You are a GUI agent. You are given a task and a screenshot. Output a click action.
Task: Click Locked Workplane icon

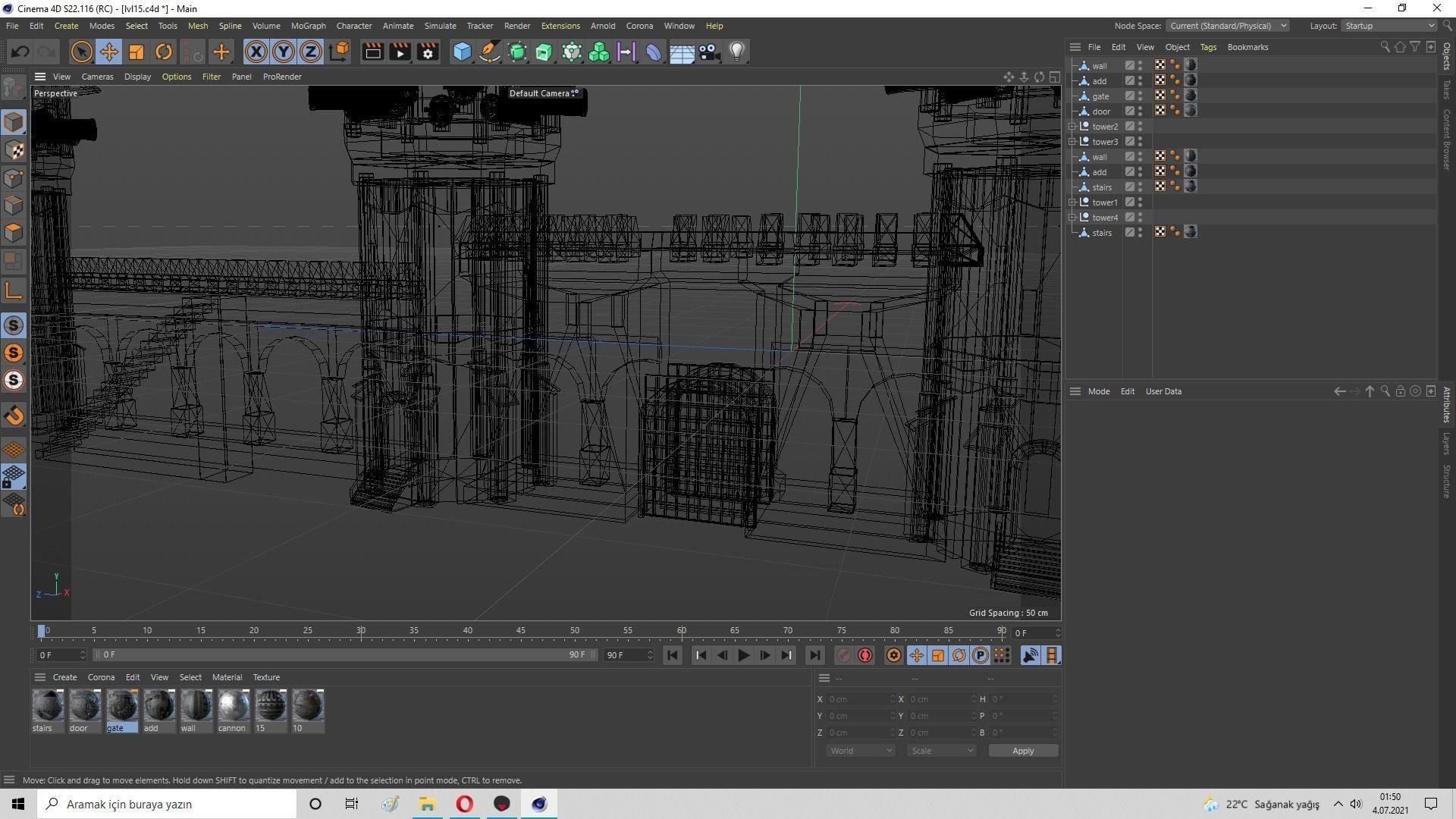tap(14, 477)
